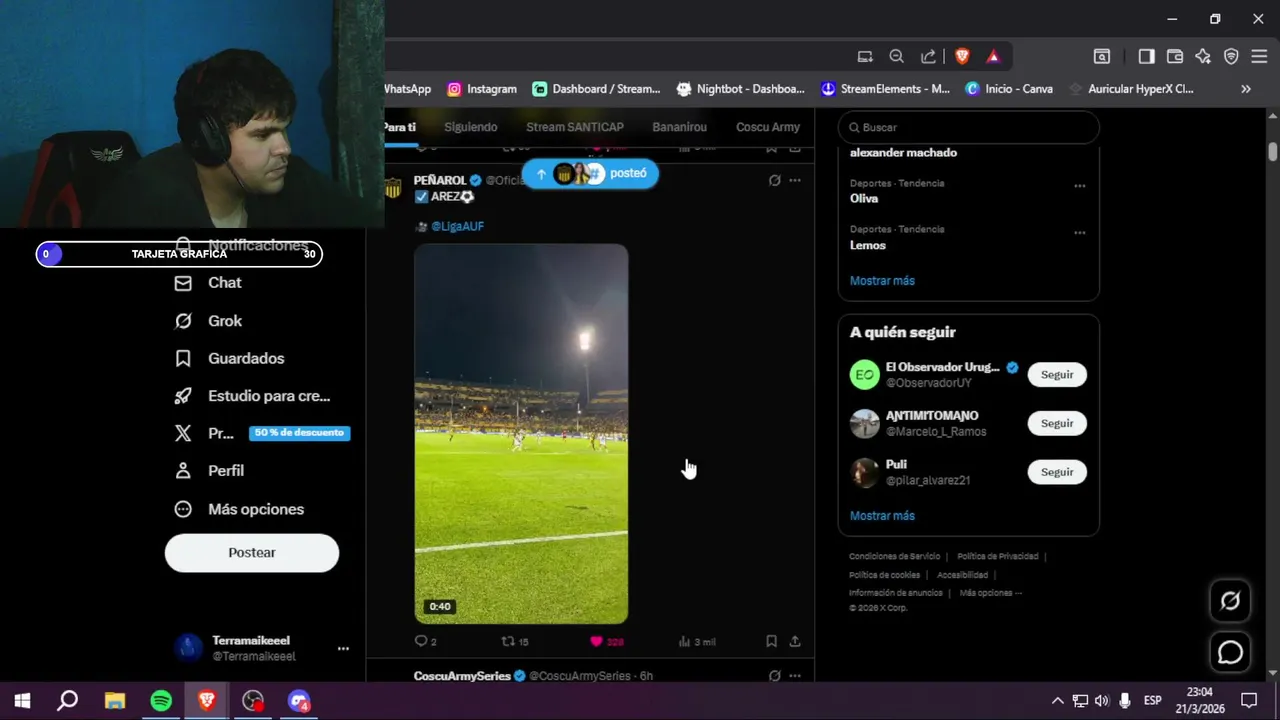The height and width of the screenshot is (720, 1280).
Task: Click Grok icon on CoscuArmySeries post
Action: coord(774,676)
